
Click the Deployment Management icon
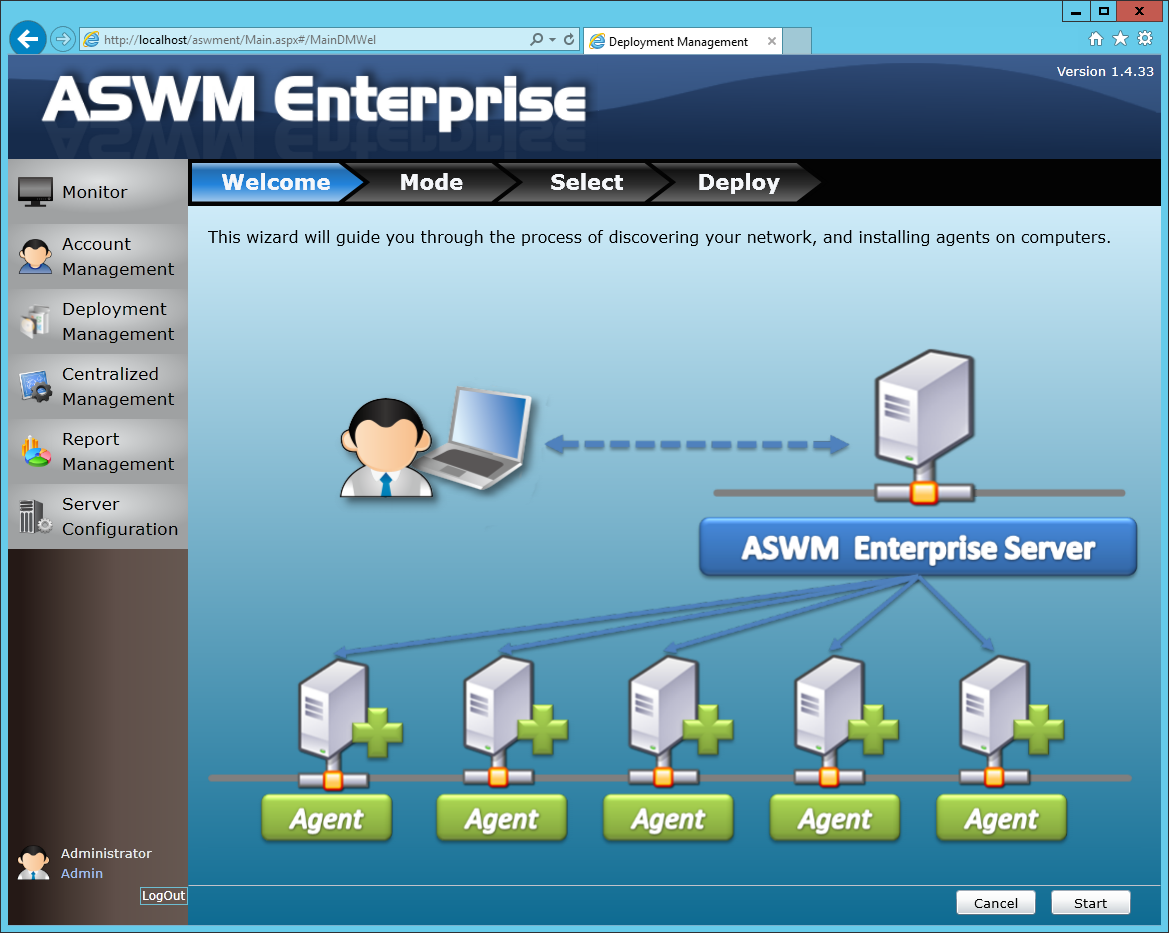pos(35,321)
